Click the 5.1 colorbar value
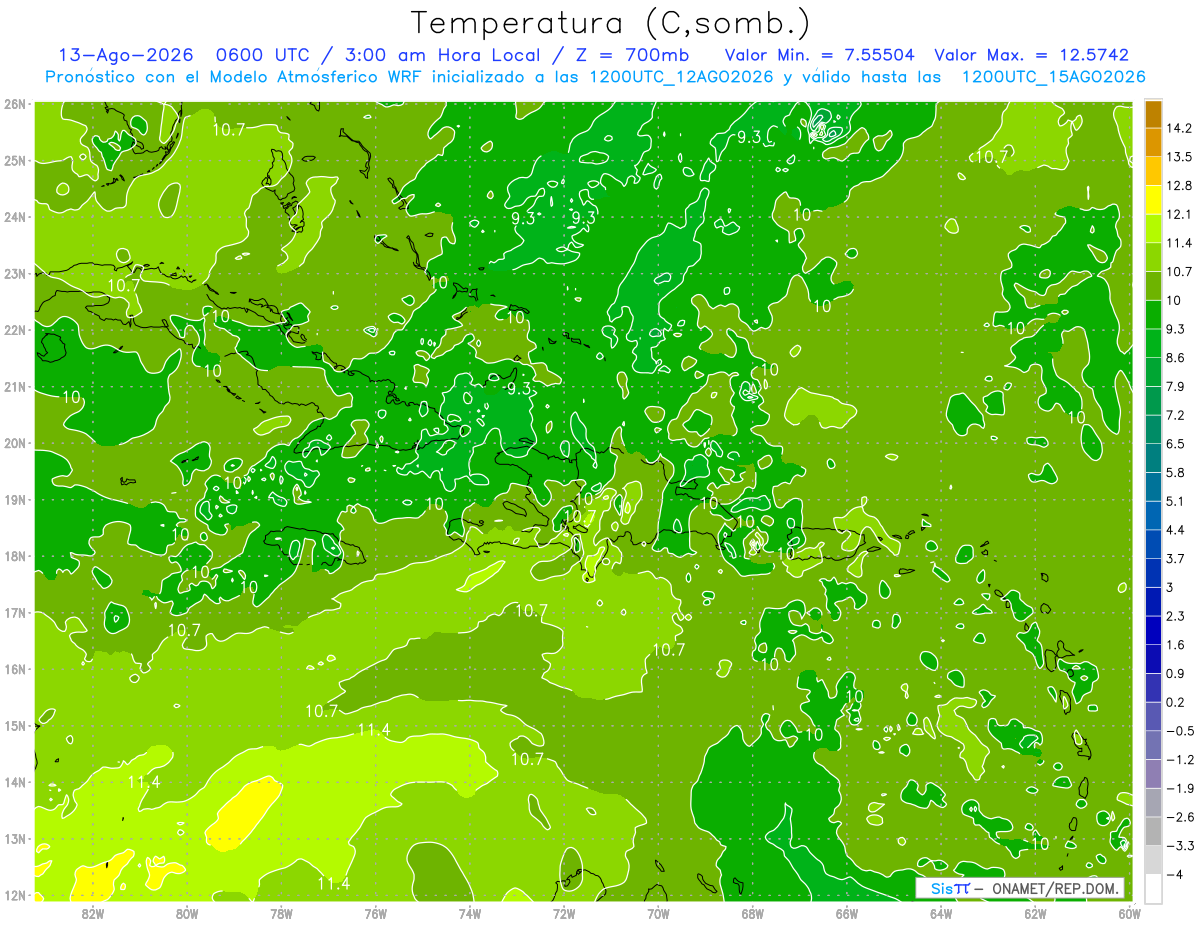 [x=1176, y=501]
